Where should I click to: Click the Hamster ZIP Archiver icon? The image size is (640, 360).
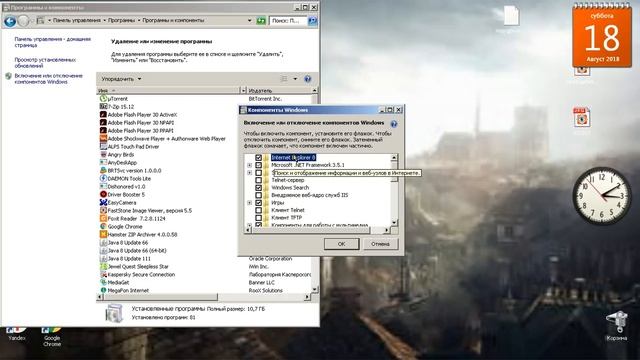[x=103, y=235]
